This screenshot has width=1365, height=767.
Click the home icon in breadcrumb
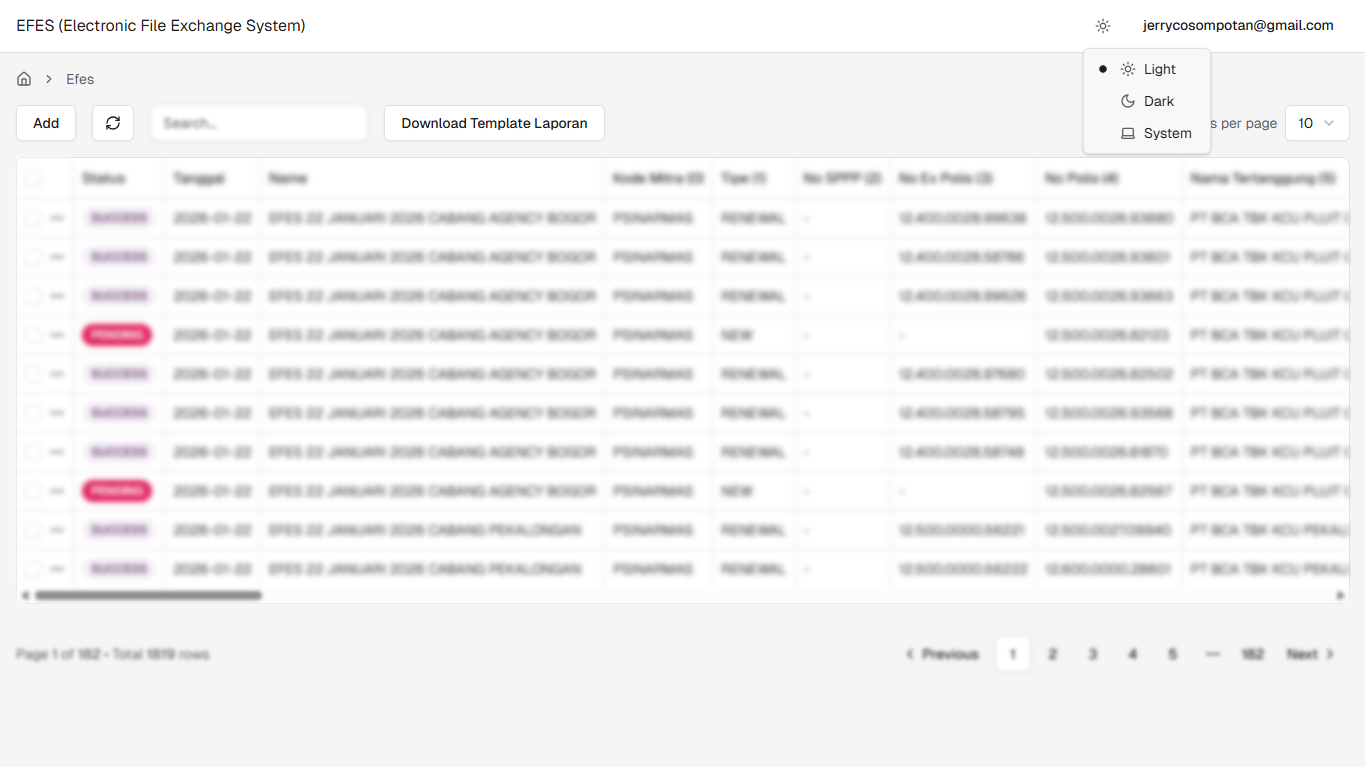(x=24, y=79)
